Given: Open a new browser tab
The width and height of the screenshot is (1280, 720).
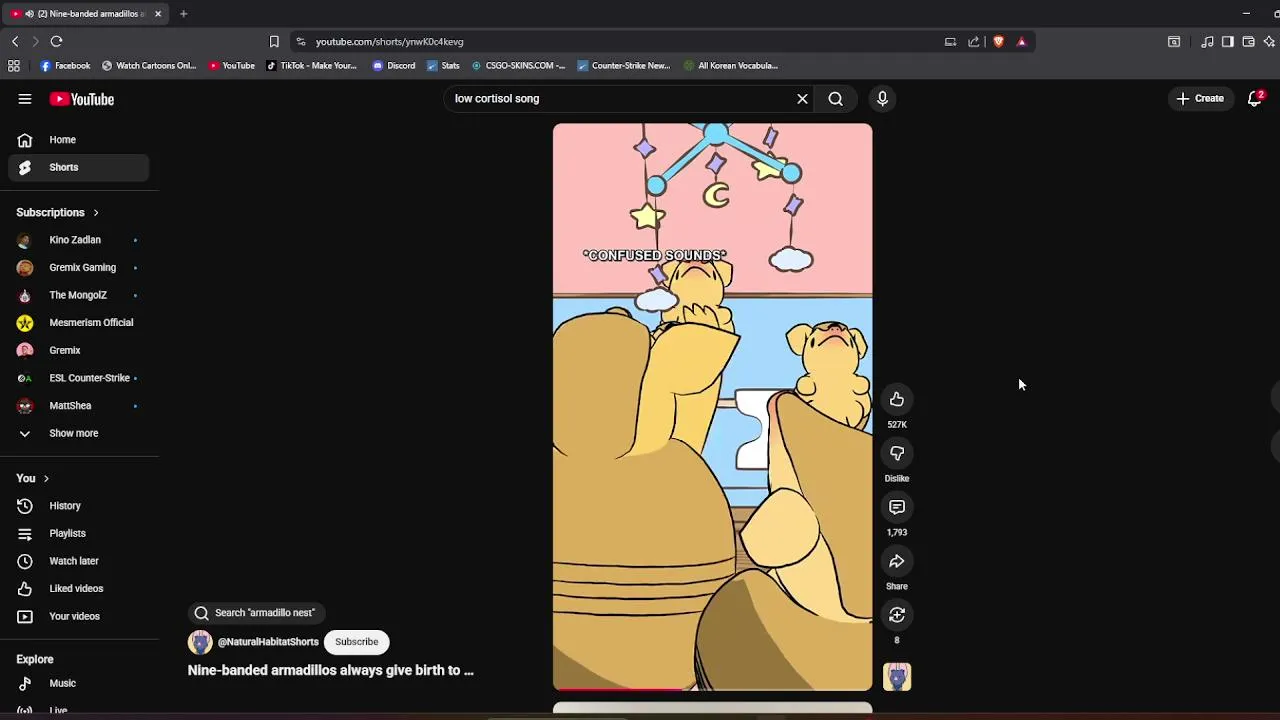Looking at the screenshot, I should [183, 14].
